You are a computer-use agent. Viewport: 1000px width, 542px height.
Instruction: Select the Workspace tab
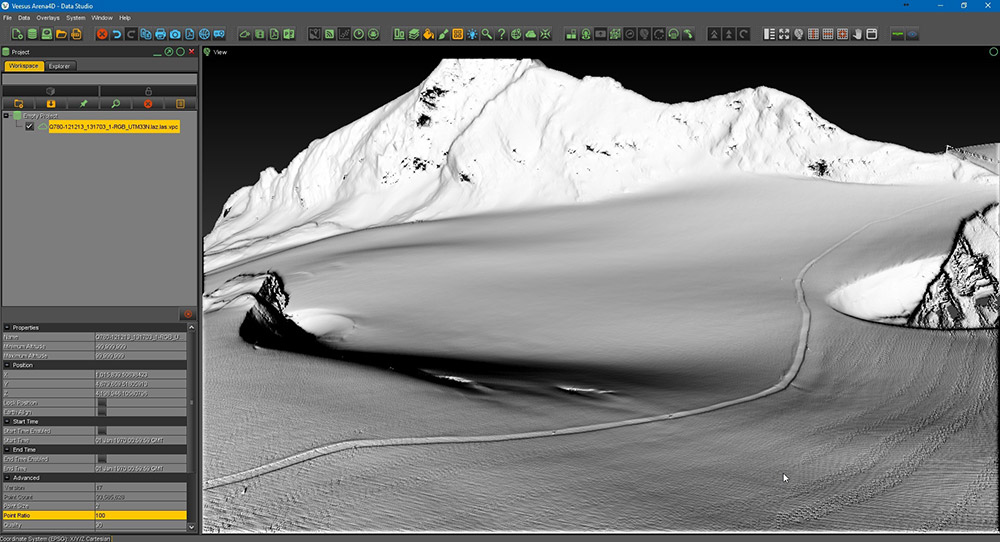click(x=24, y=66)
